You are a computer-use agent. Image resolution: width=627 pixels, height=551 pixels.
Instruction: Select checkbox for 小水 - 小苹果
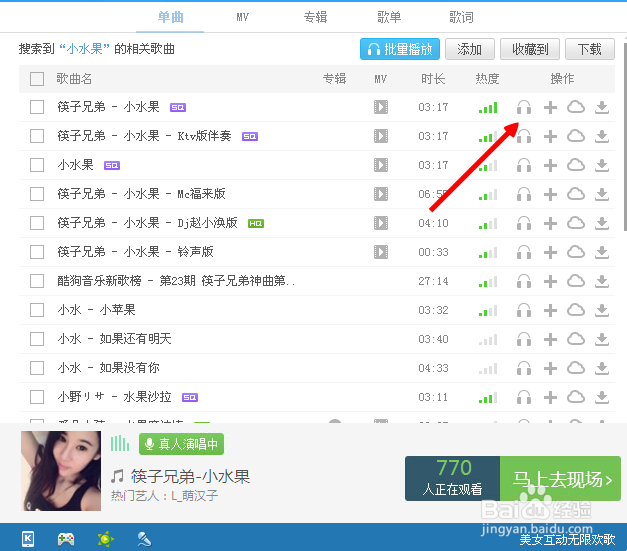point(37,310)
